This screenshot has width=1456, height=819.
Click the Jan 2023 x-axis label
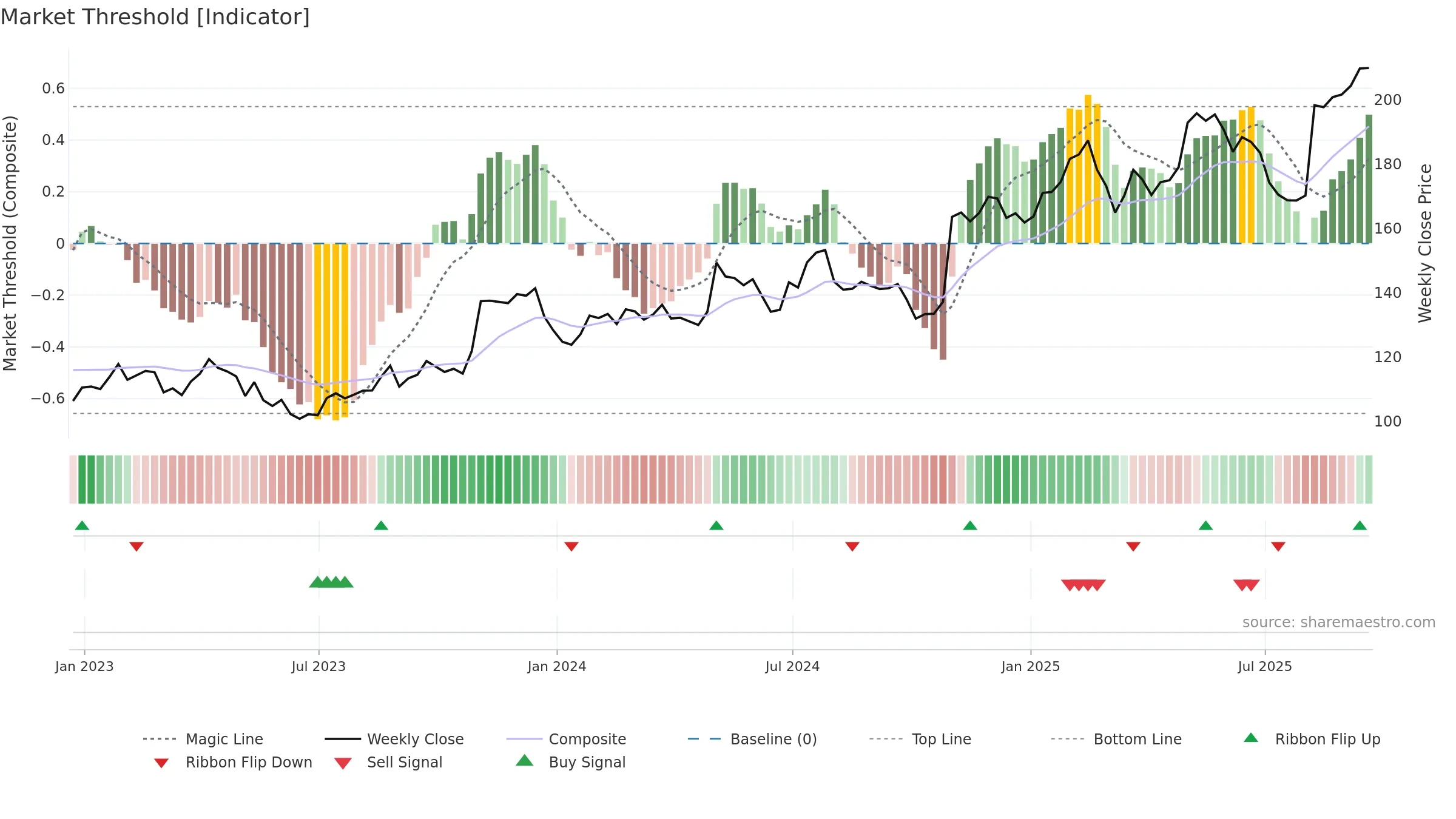coord(84,666)
